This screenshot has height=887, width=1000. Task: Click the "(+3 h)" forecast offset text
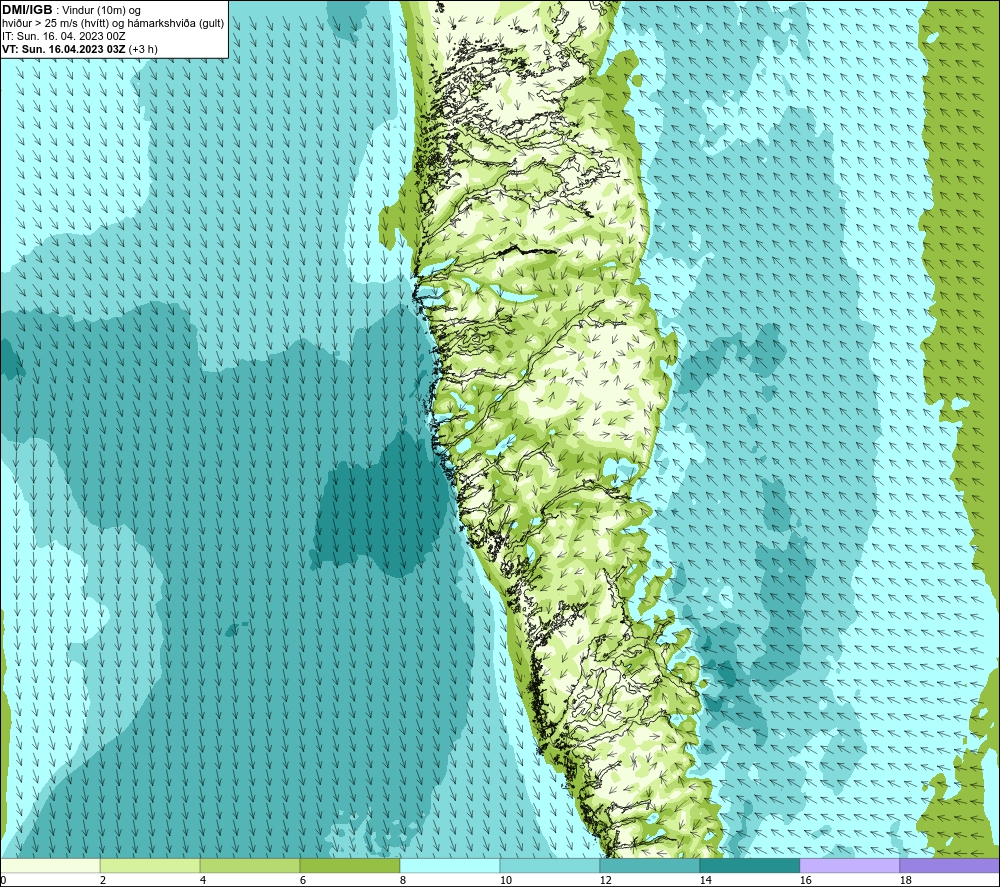pyautogui.click(x=143, y=49)
